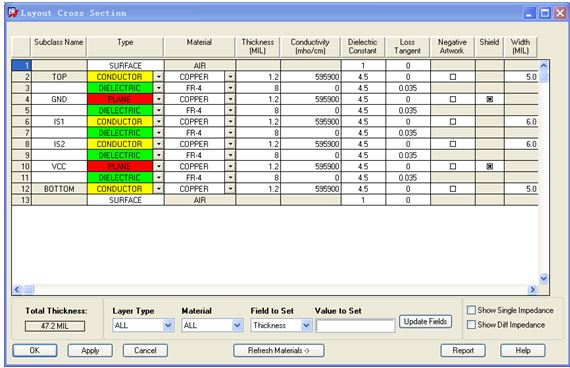Click the horizontal scrollbar left arrow
This screenshot has height=368, width=570.
pyautogui.click(x=17, y=289)
